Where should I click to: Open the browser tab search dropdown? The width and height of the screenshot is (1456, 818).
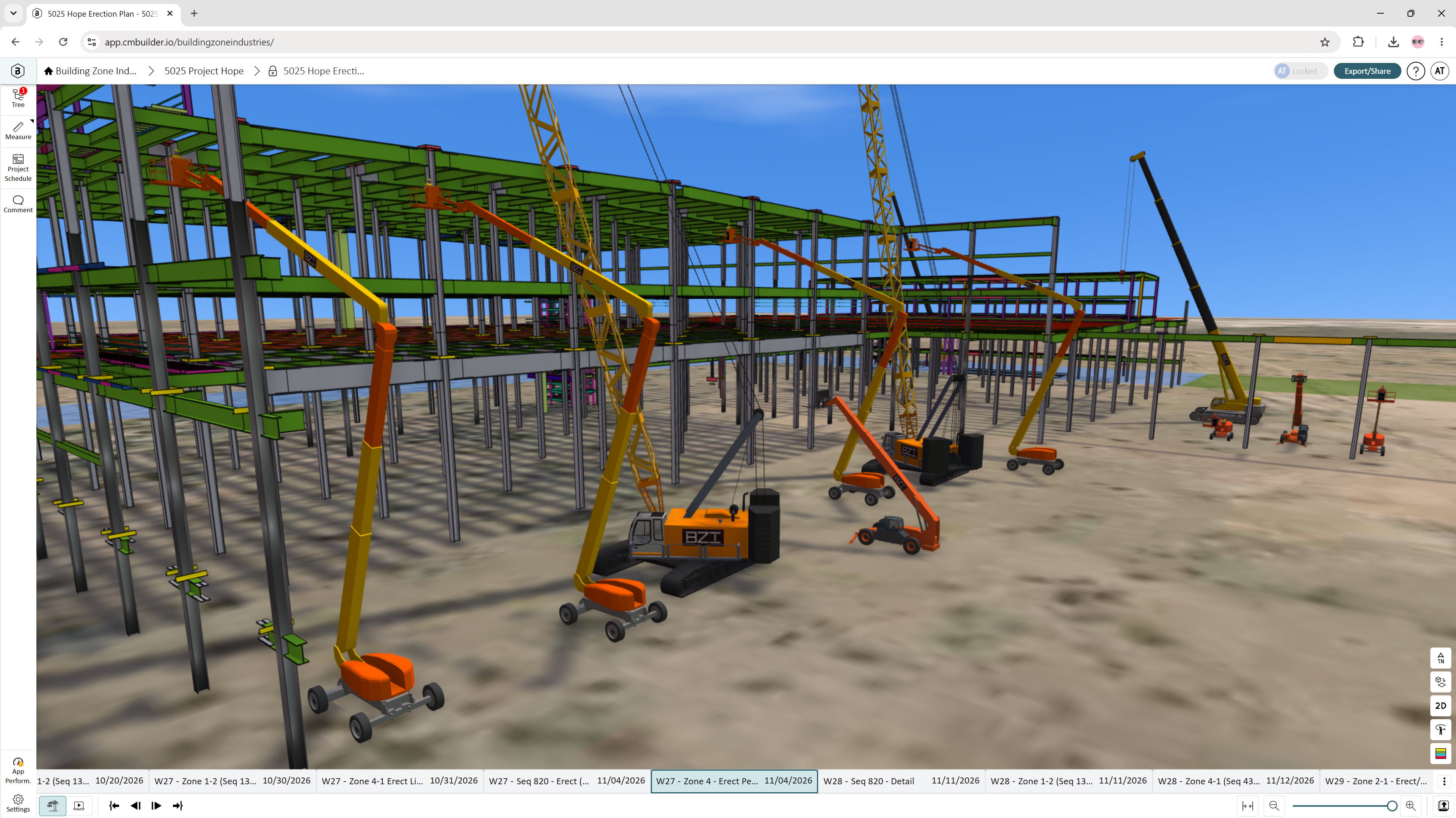(14, 13)
